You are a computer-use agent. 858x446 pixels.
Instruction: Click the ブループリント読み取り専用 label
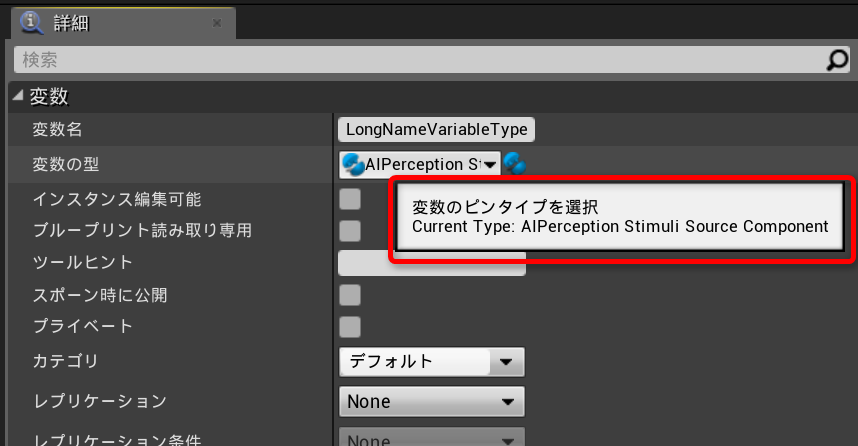click(x=142, y=230)
